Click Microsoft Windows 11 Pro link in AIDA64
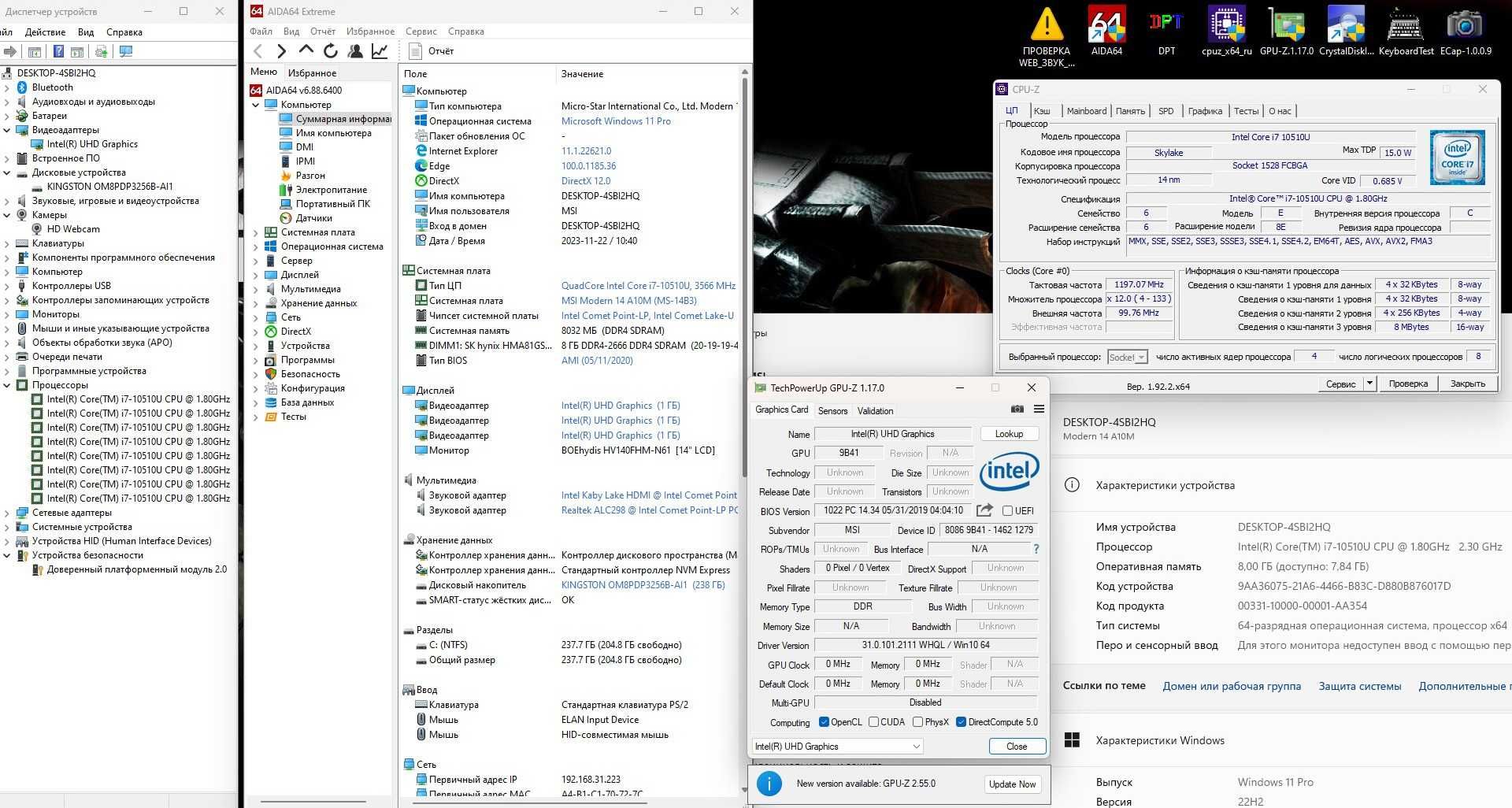The height and width of the screenshot is (808, 1512). pyautogui.click(x=616, y=121)
